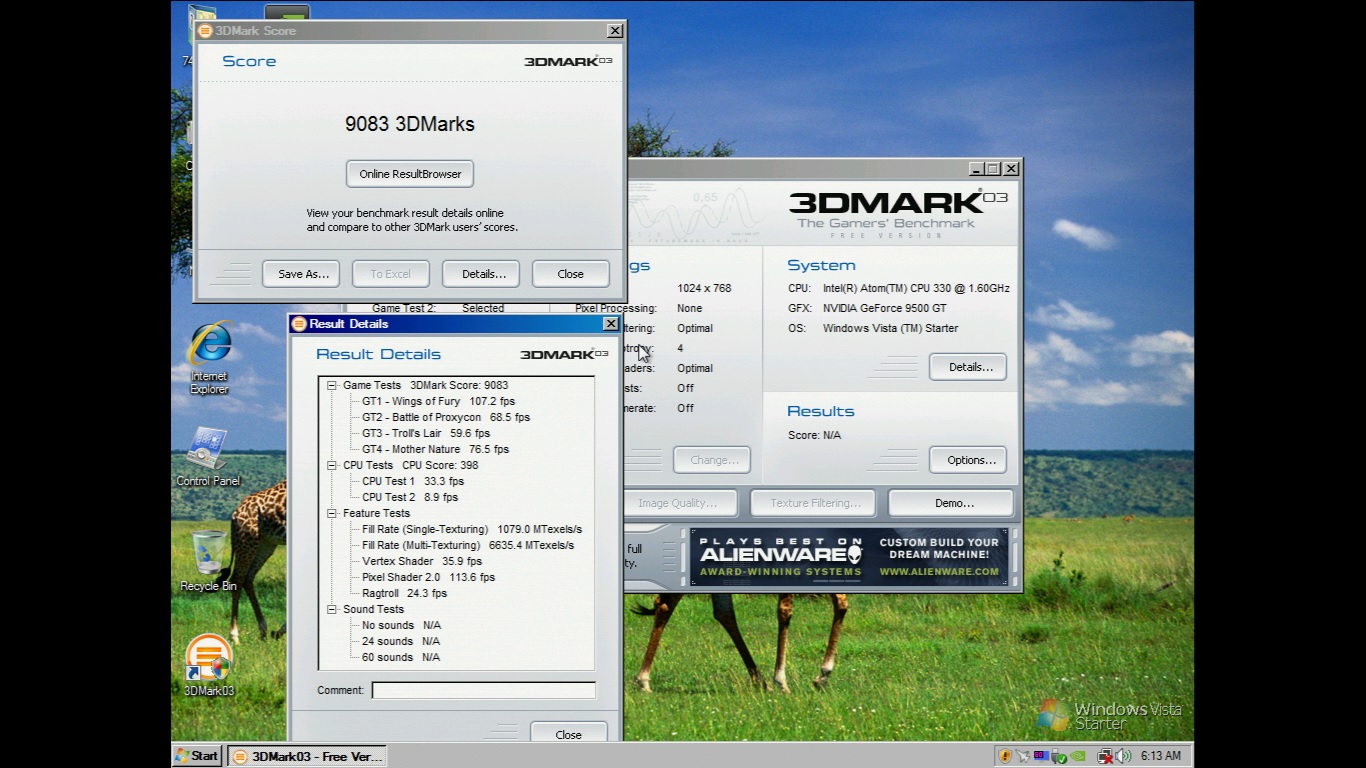
Task: Click Close in the 3DMark Score window
Action: (571, 274)
